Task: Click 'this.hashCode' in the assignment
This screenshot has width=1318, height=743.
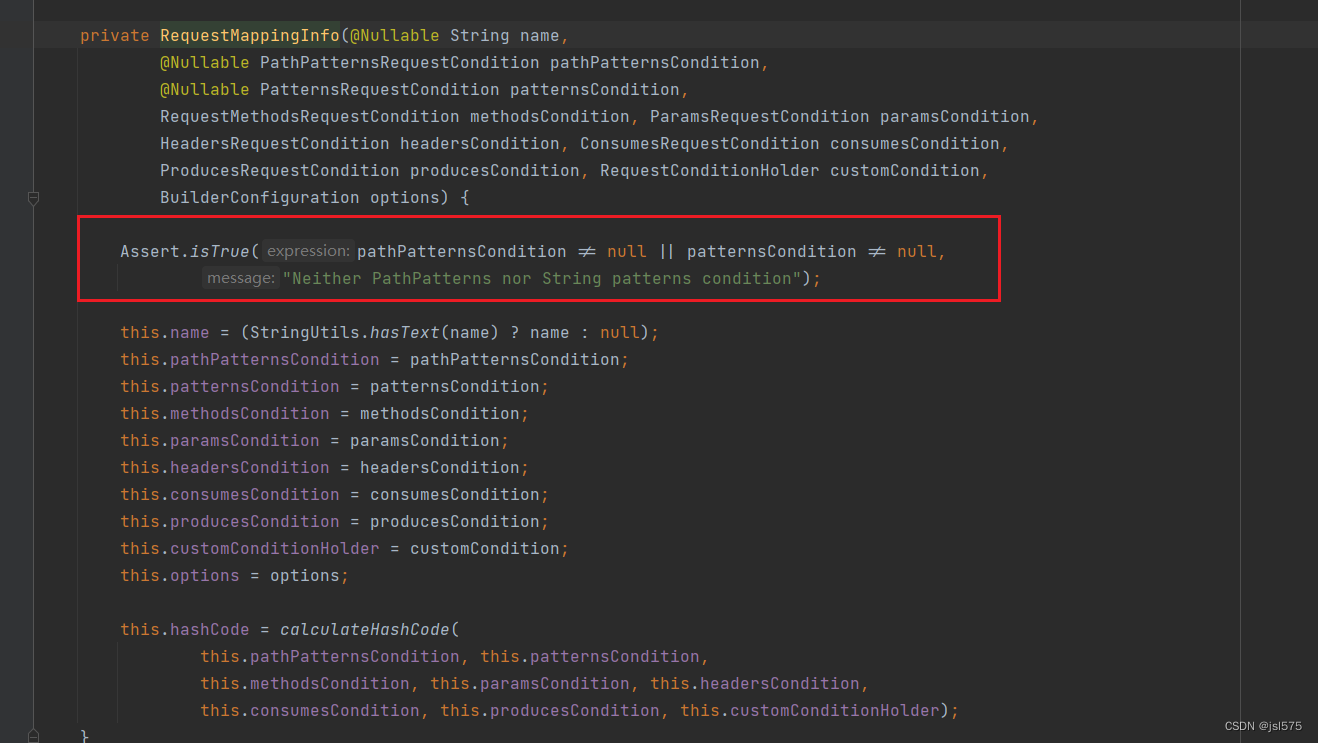Action: coord(185,630)
